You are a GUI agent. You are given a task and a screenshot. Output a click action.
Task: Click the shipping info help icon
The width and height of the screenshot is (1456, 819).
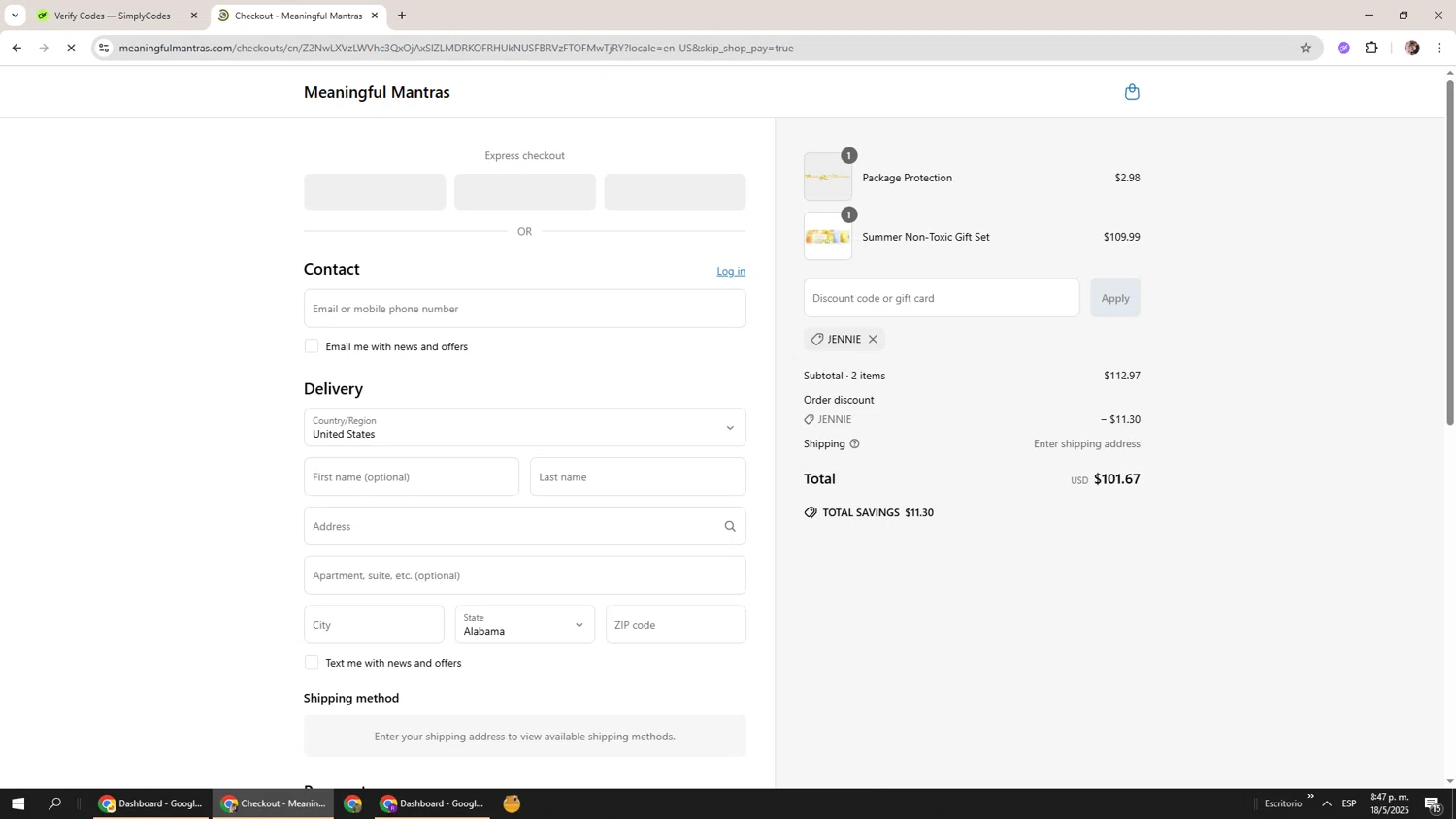(x=854, y=443)
